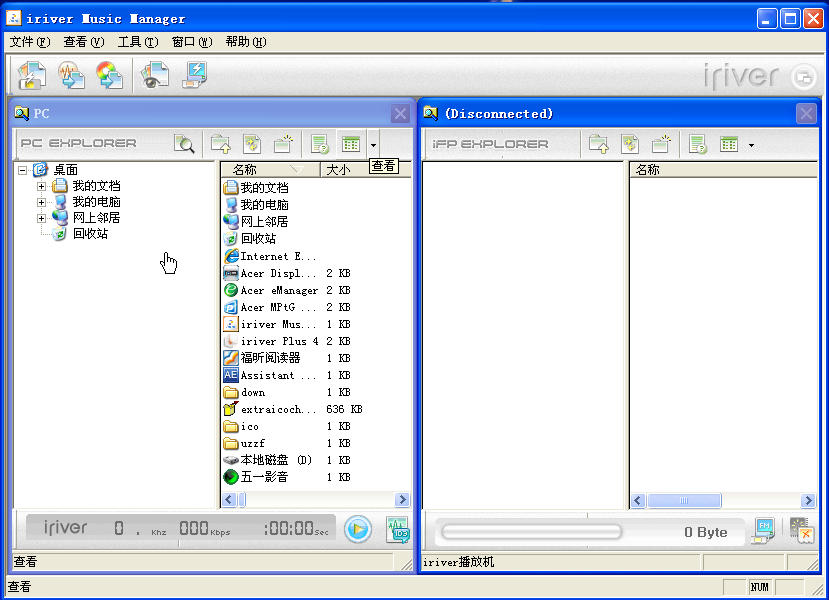
Task: Click the CD disc icon in main toolbar
Action: (109, 75)
